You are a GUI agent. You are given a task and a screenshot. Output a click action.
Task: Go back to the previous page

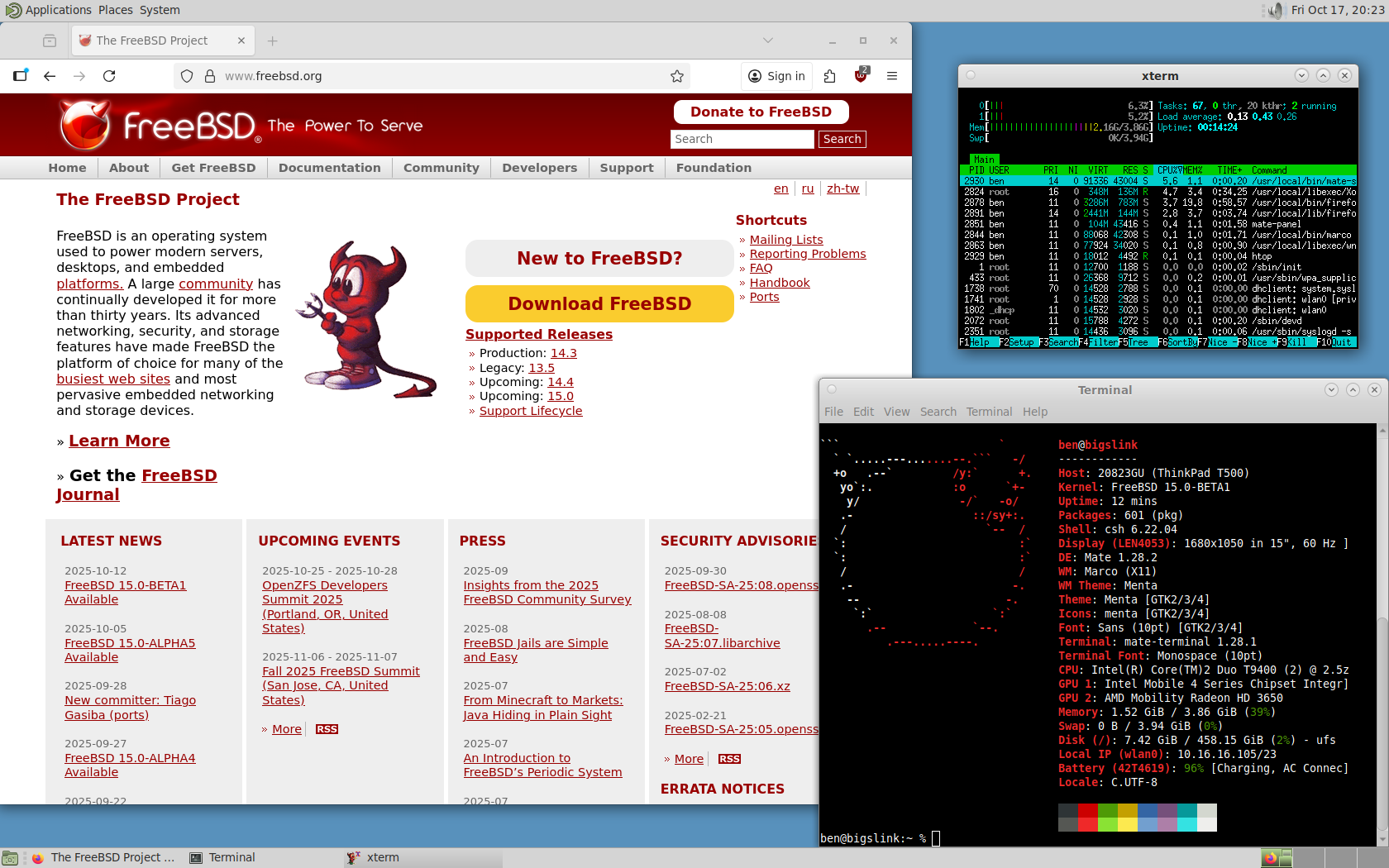point(50,76)
